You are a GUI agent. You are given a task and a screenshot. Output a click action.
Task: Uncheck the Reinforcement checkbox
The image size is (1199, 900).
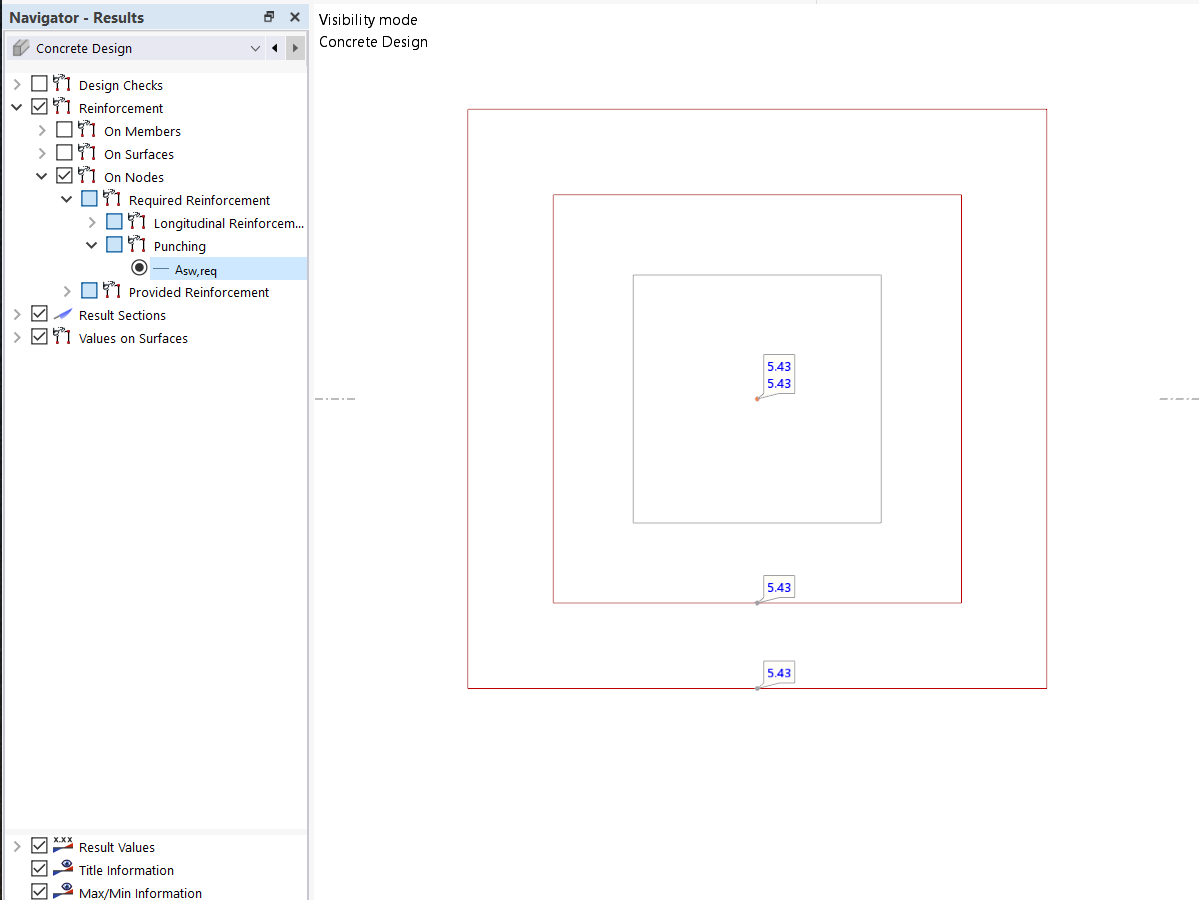point(39,107)
